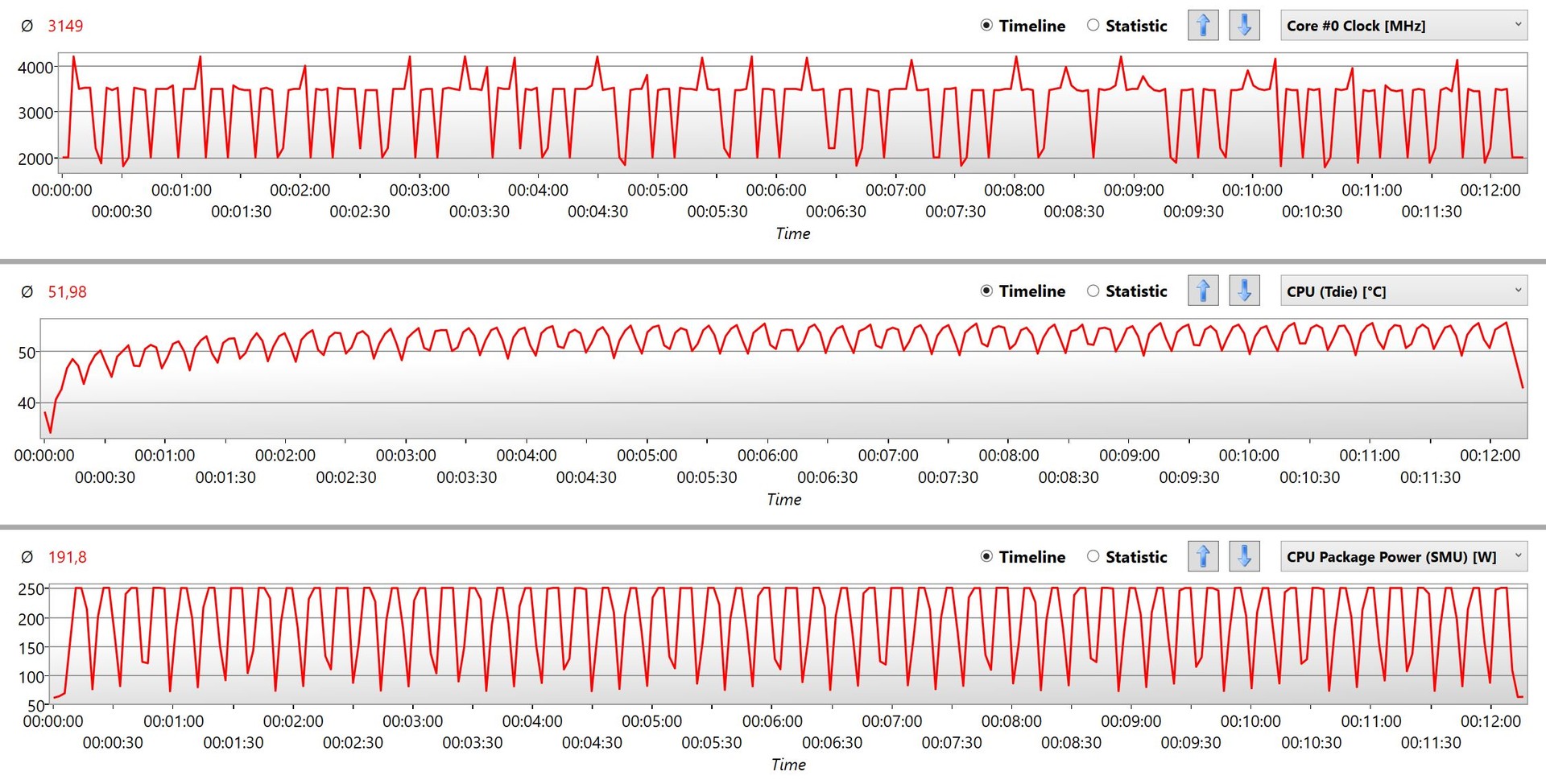Move the CPU (Tdie) graph down with arrow

[1244, 291]
